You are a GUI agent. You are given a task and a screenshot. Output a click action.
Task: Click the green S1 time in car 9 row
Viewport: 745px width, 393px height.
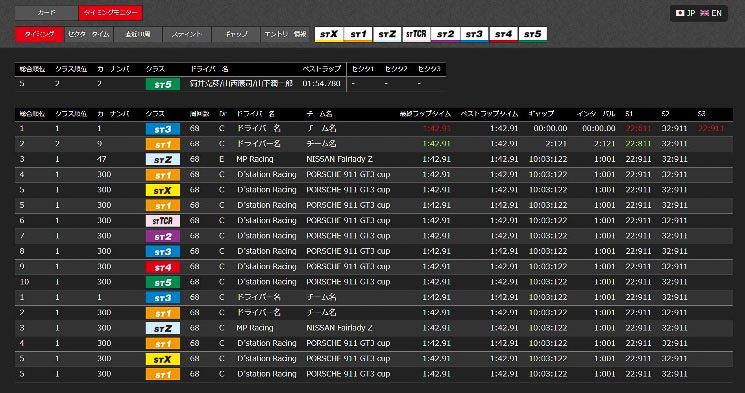click(638, 144)
